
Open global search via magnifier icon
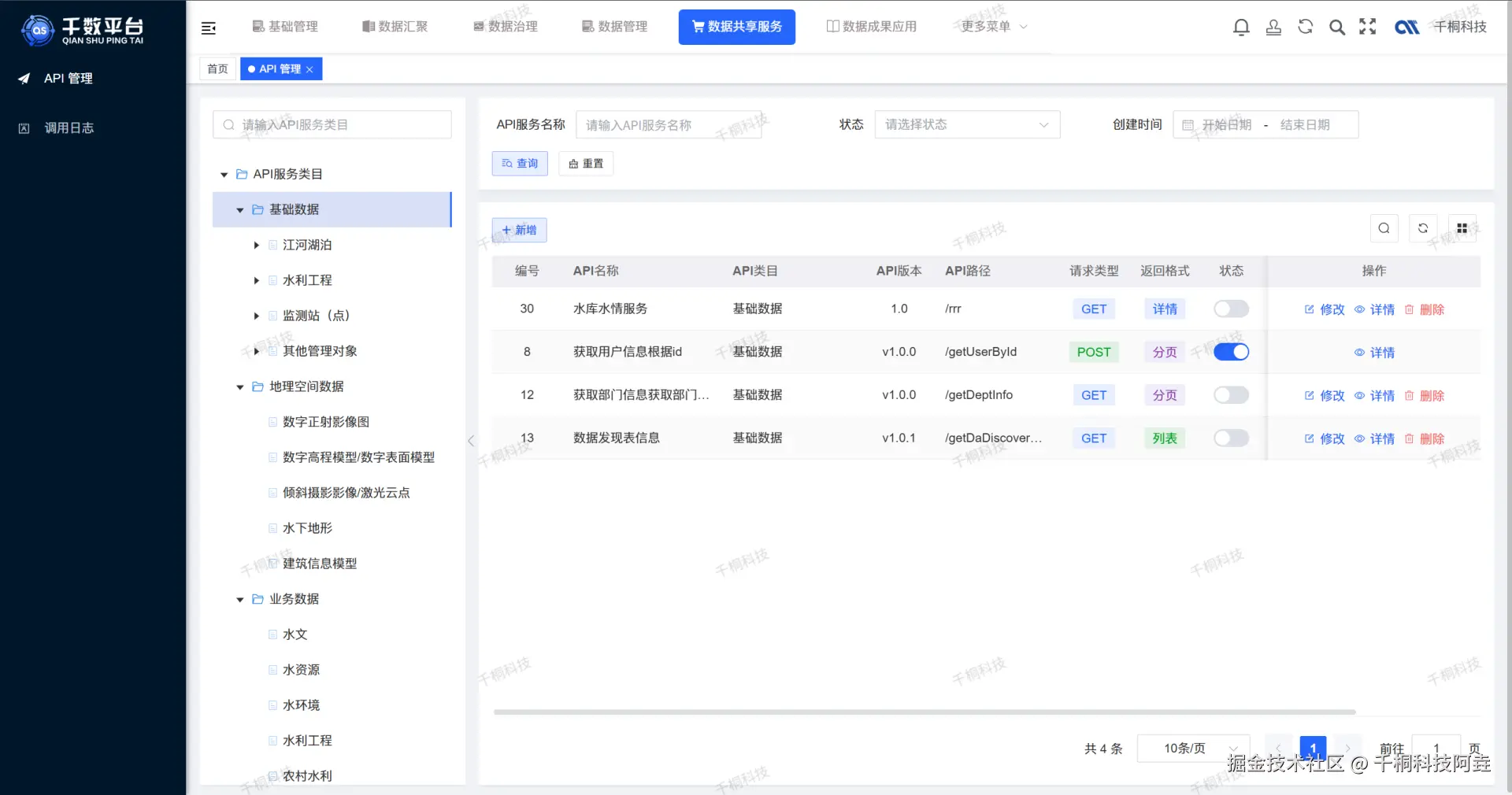click(x=1336, y=27)
